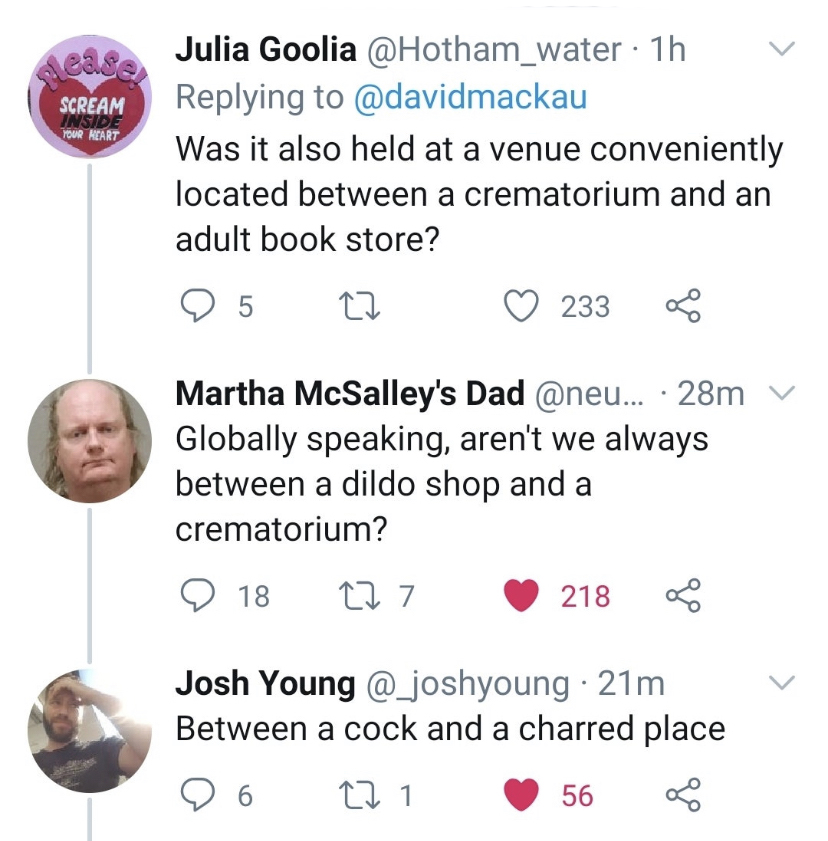Open the dropdown arrow on Josh Young's tweet

(781, 683)
